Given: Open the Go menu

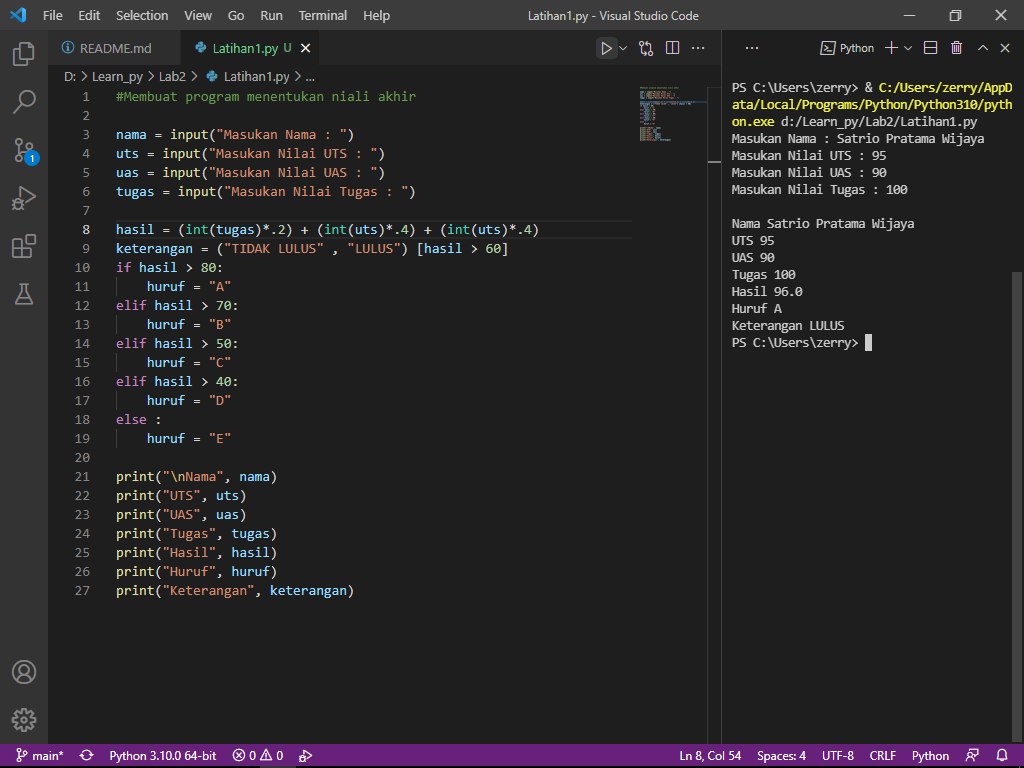Looking at the screenshot, I should click(x=236, y=16).
